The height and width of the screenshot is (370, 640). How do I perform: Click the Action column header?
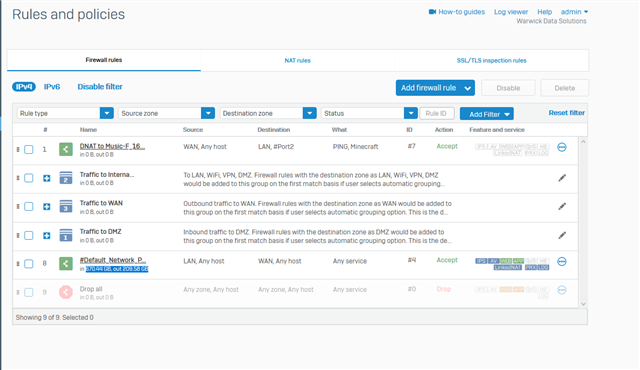tap(444, 130)
